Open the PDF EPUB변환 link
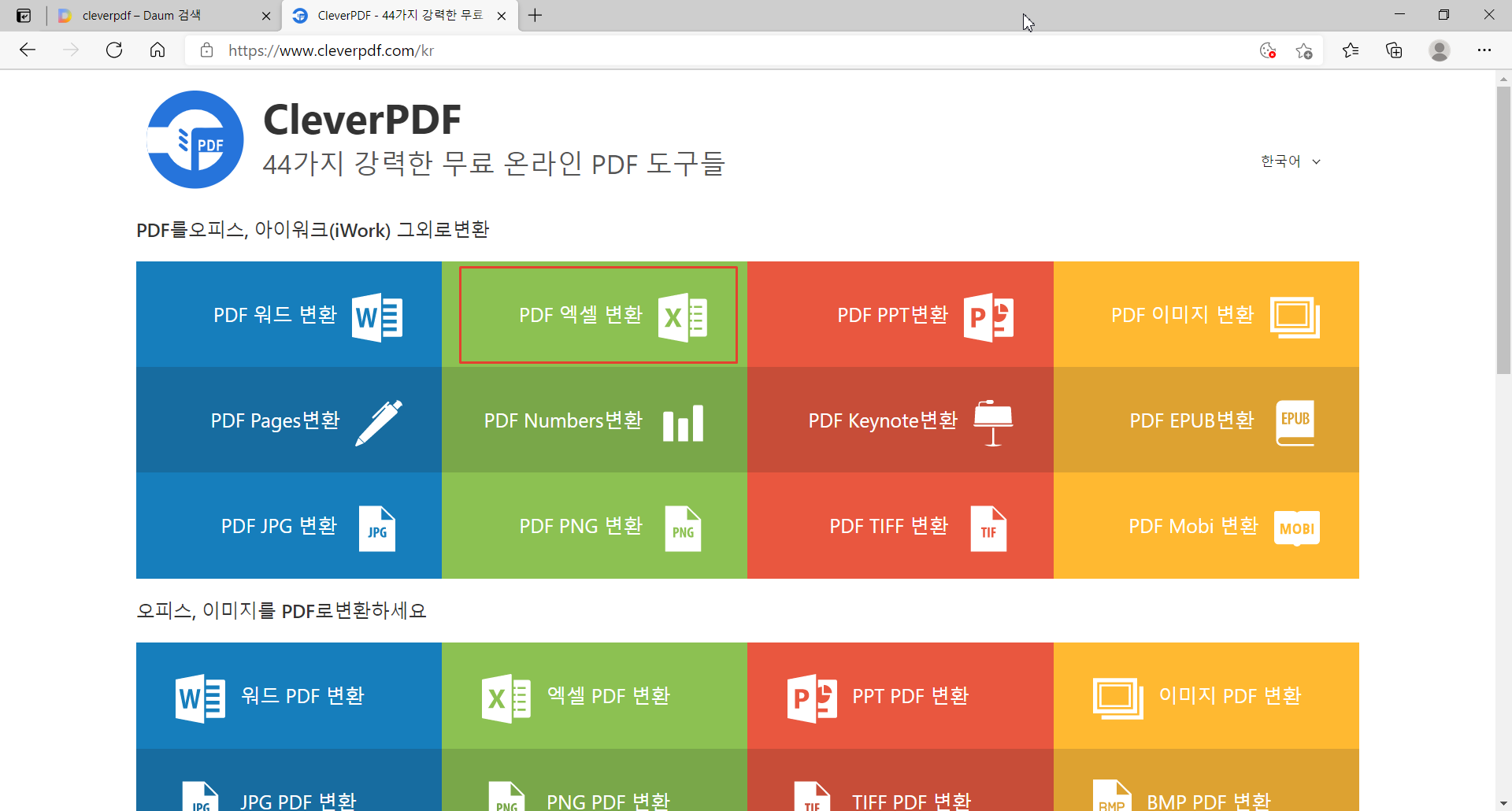Screen dimensions: 1512x811 (1206, 420)
